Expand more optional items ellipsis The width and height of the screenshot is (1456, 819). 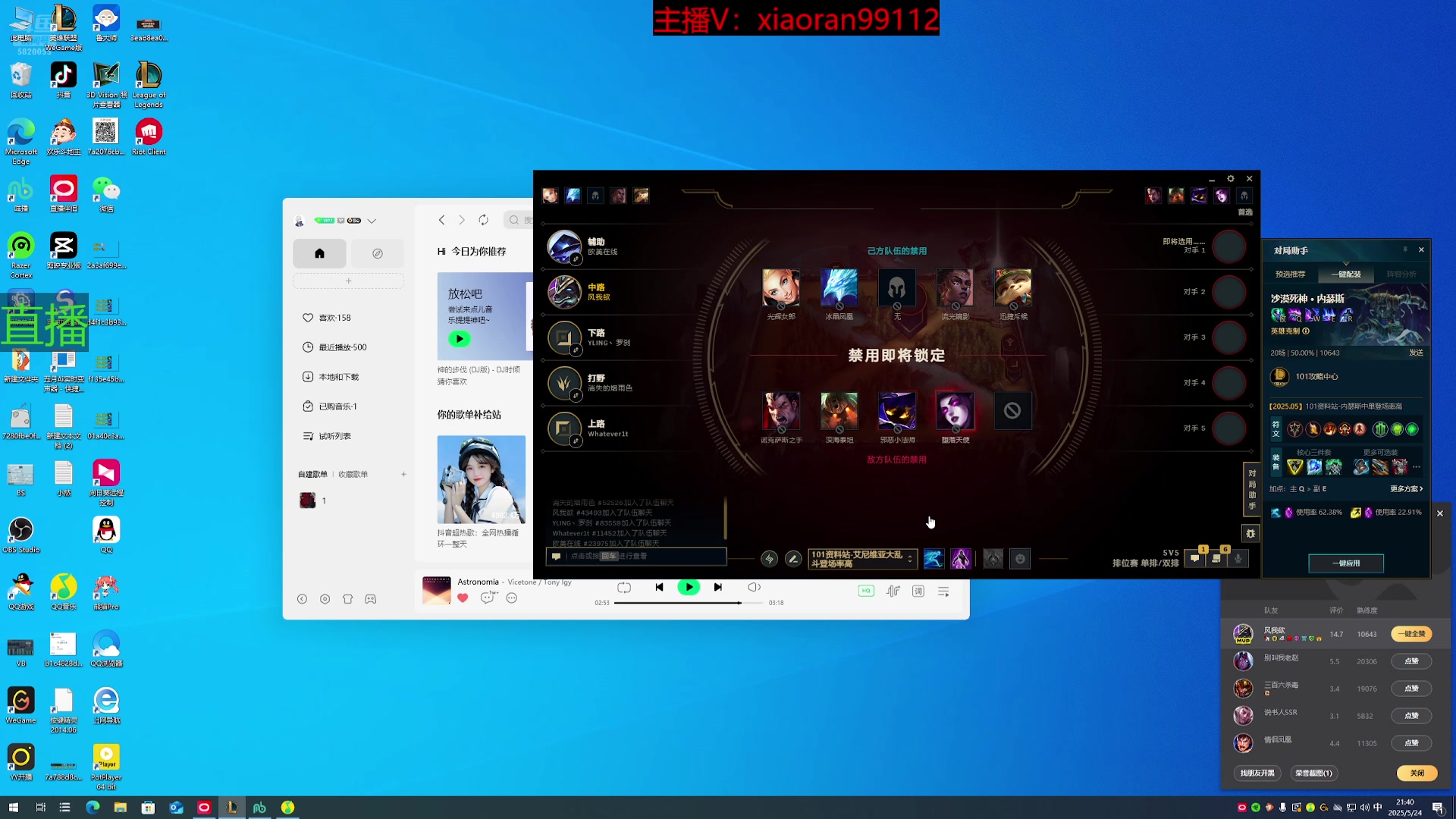(1417, 467)
